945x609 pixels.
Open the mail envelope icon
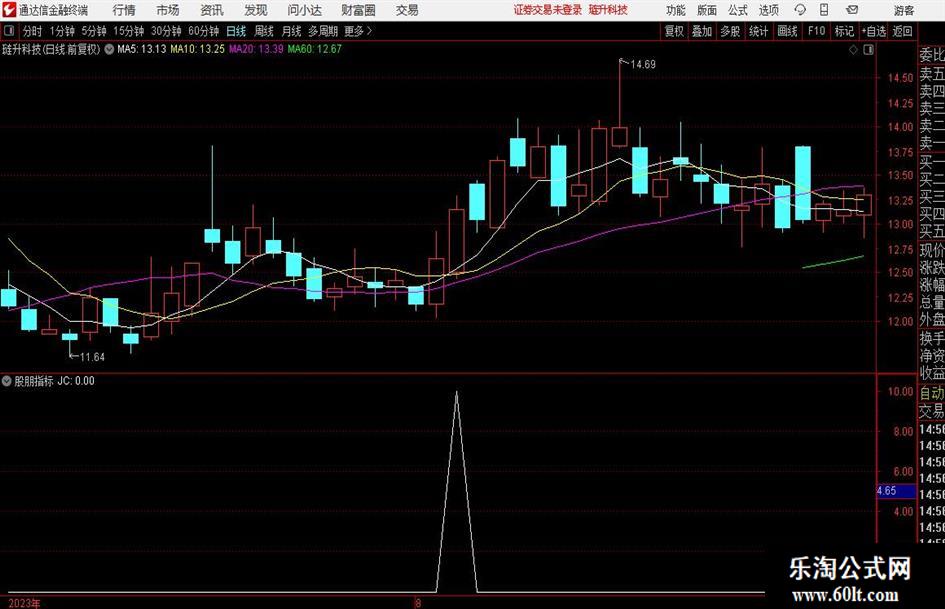(852, 10)
